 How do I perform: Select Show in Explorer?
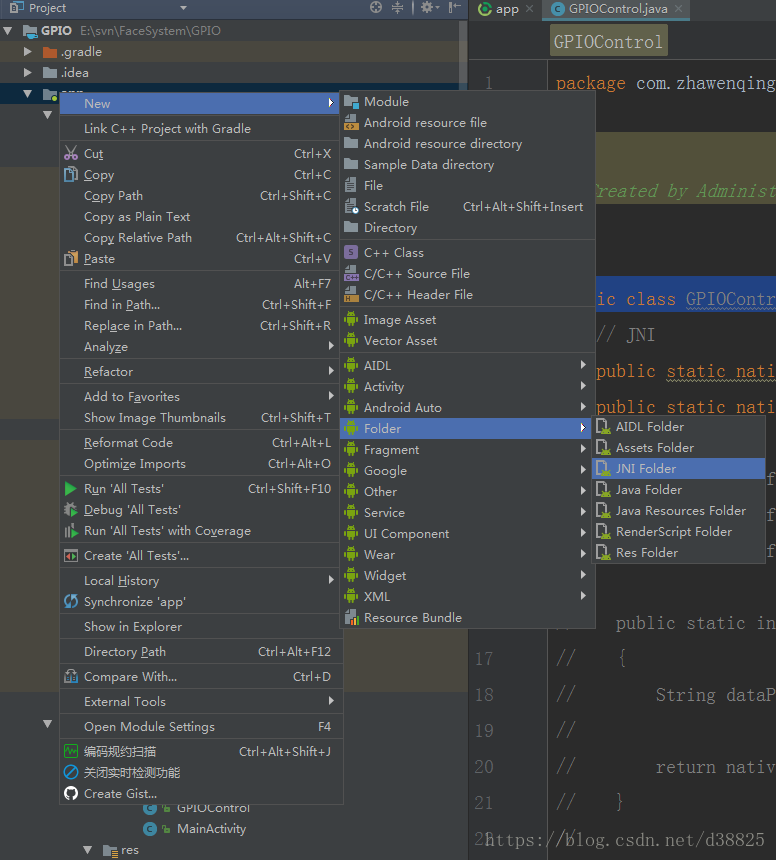(x=201, y=626)
